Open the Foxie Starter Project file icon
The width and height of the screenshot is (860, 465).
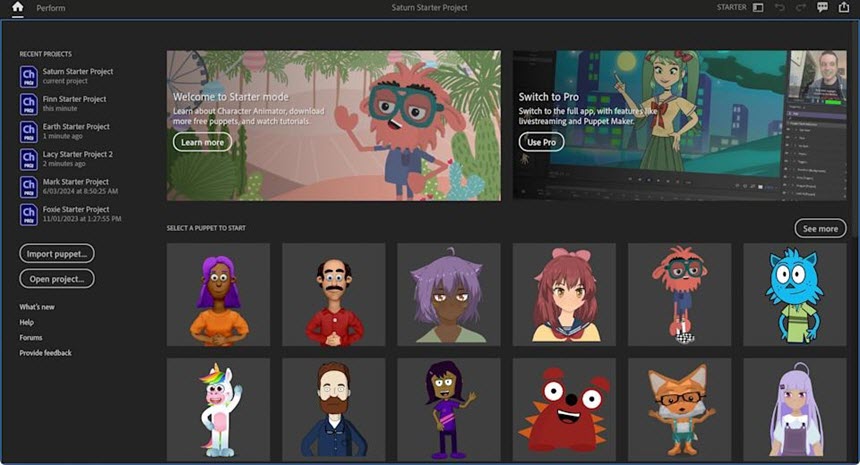point(29,214)
